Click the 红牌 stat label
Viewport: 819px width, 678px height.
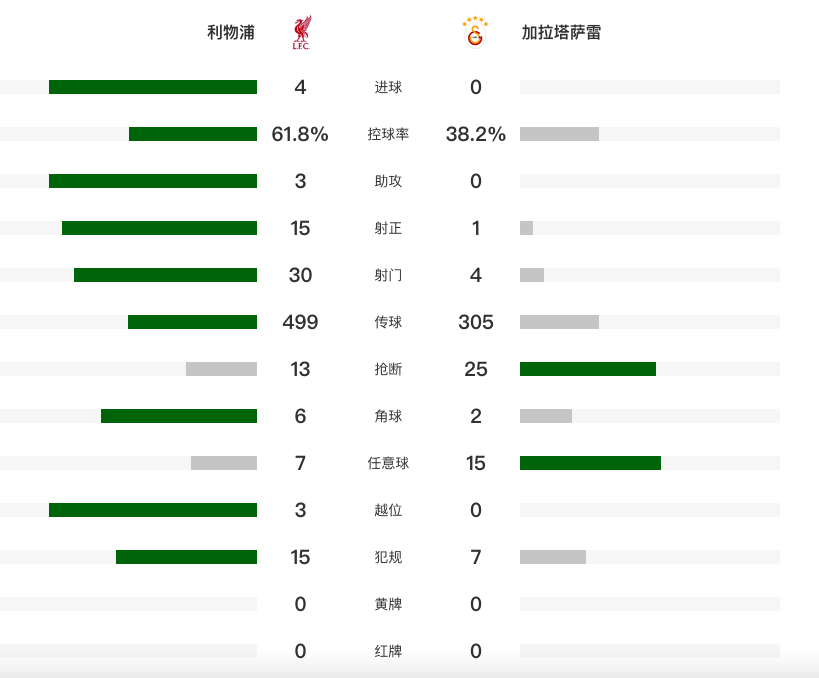pyautogui.click(x=388, y=651)
